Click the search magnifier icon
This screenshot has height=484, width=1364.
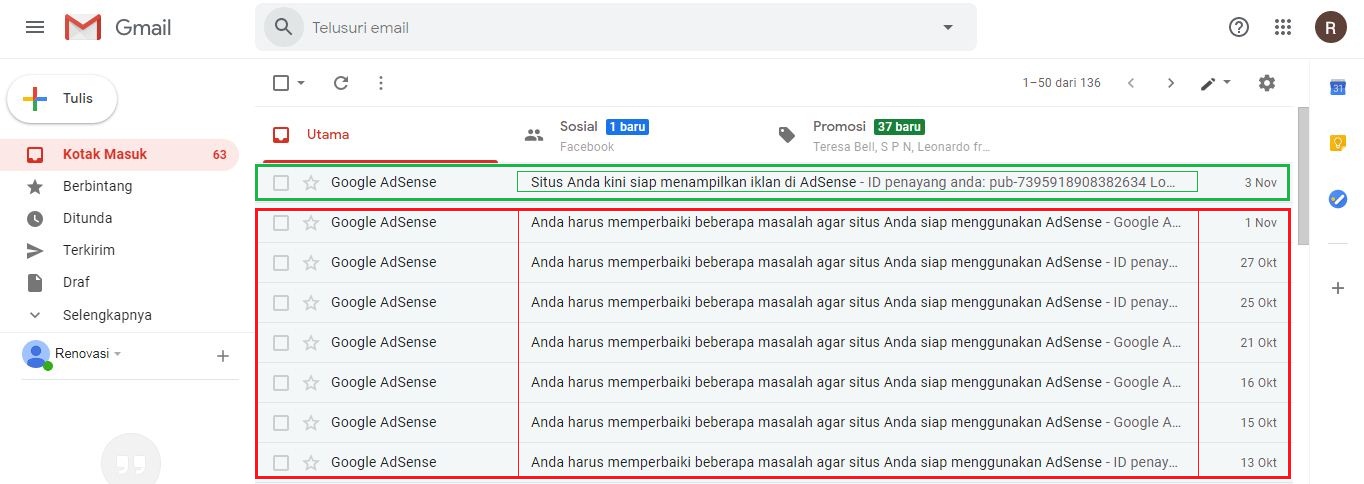pos(284,27)
